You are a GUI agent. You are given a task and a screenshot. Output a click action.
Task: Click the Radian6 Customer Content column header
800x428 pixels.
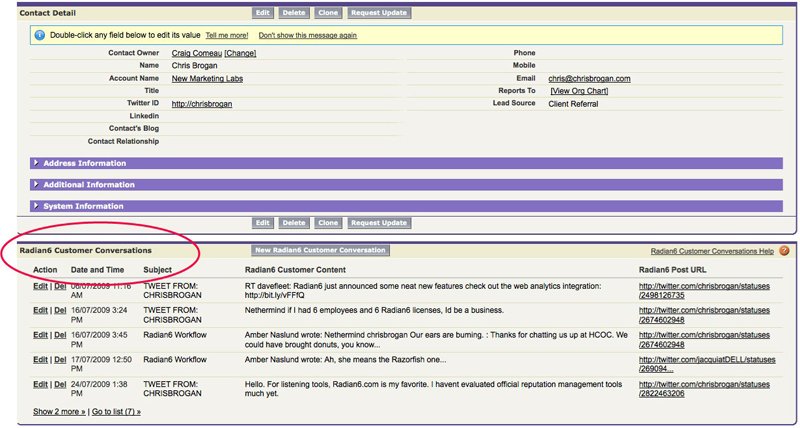coord(295,270)
